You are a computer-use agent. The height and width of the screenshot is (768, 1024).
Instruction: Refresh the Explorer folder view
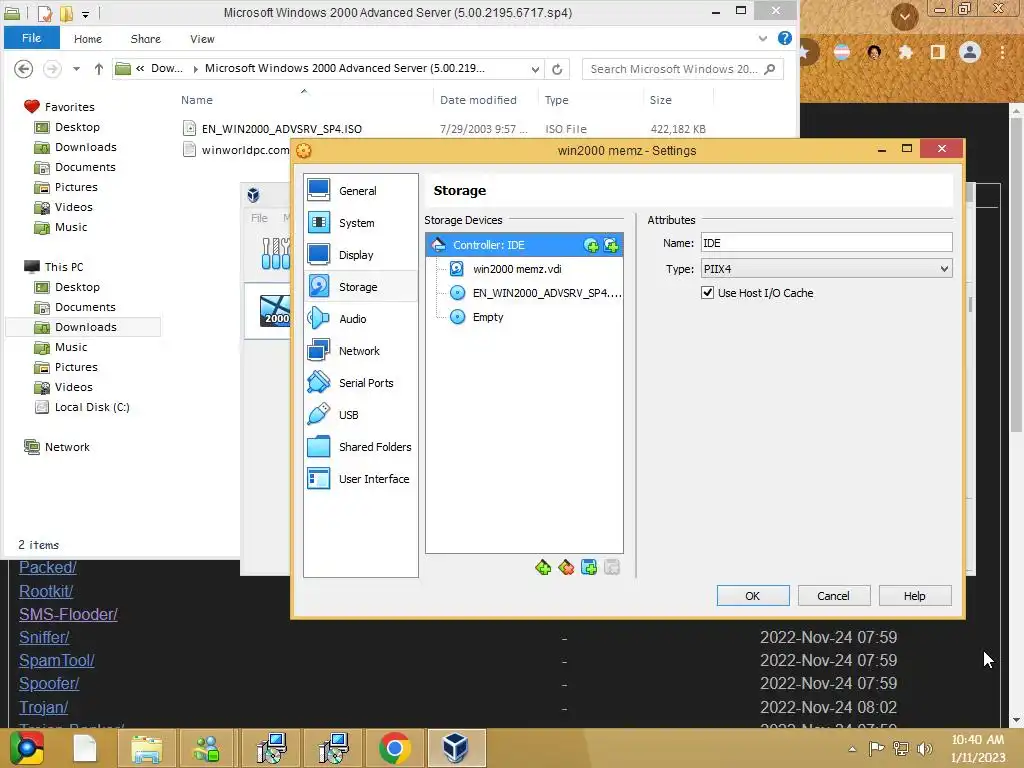pyautogui.click(x=556, y=69)
